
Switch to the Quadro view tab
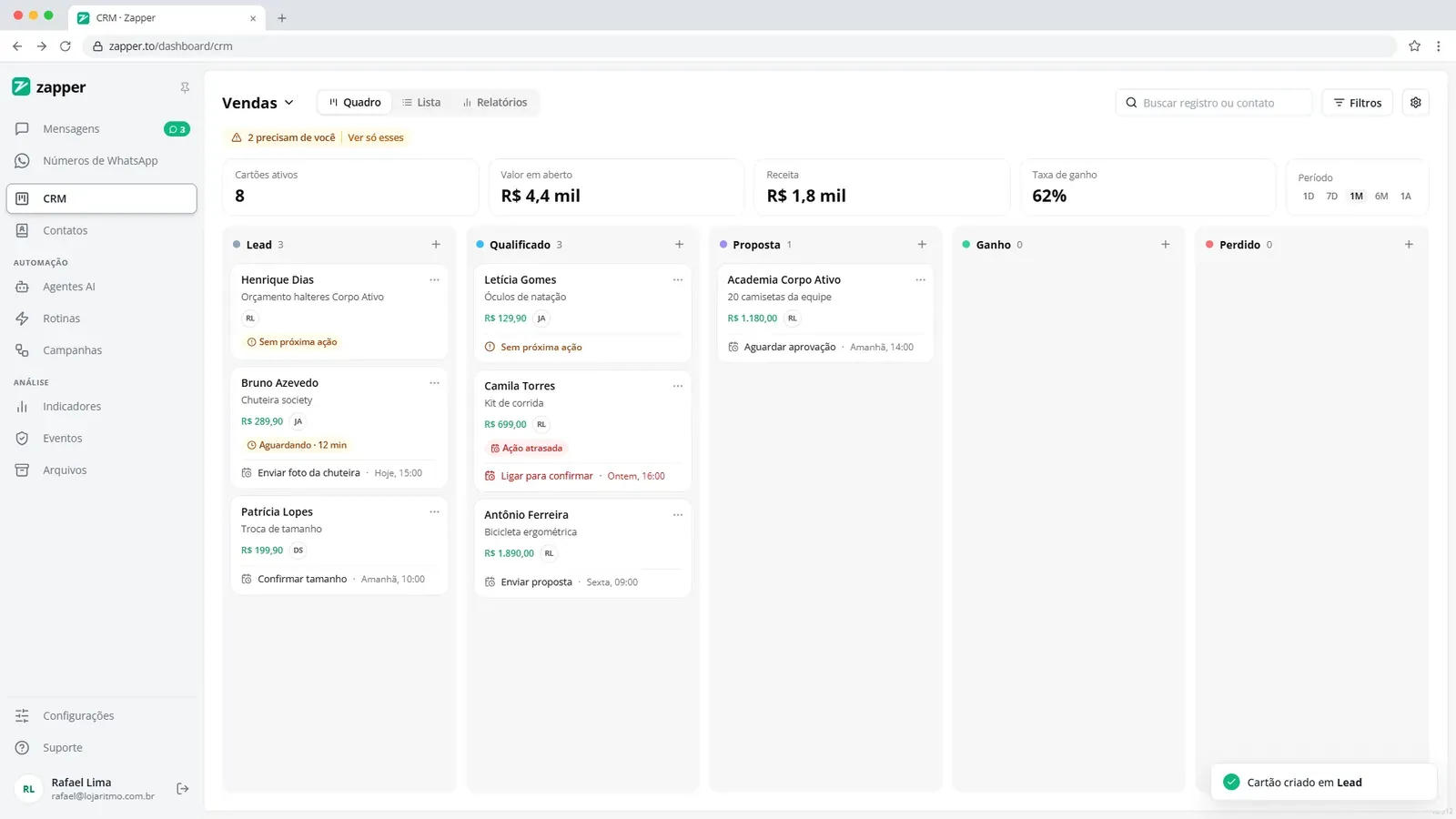pyautogui.click(x=355, y=103)
